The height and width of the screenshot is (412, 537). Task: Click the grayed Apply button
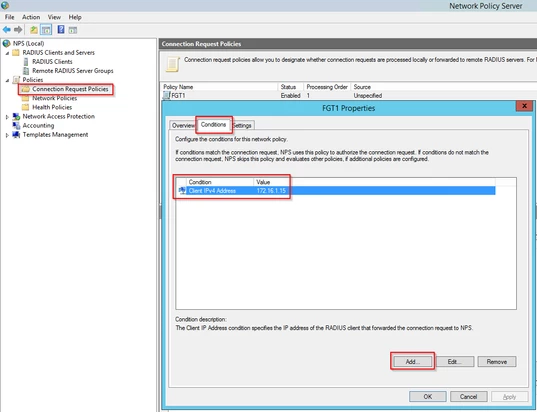point(510,396)
